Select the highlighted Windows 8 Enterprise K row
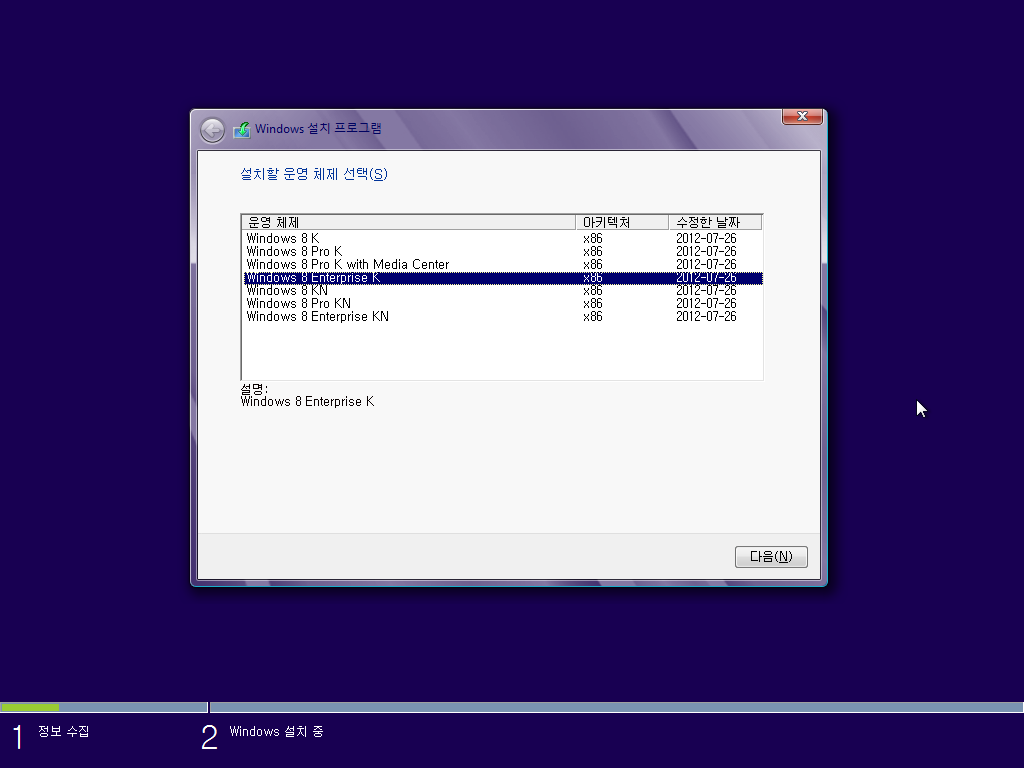Image resolution: width=1024 pixels, height=768 pixels. 502,278
